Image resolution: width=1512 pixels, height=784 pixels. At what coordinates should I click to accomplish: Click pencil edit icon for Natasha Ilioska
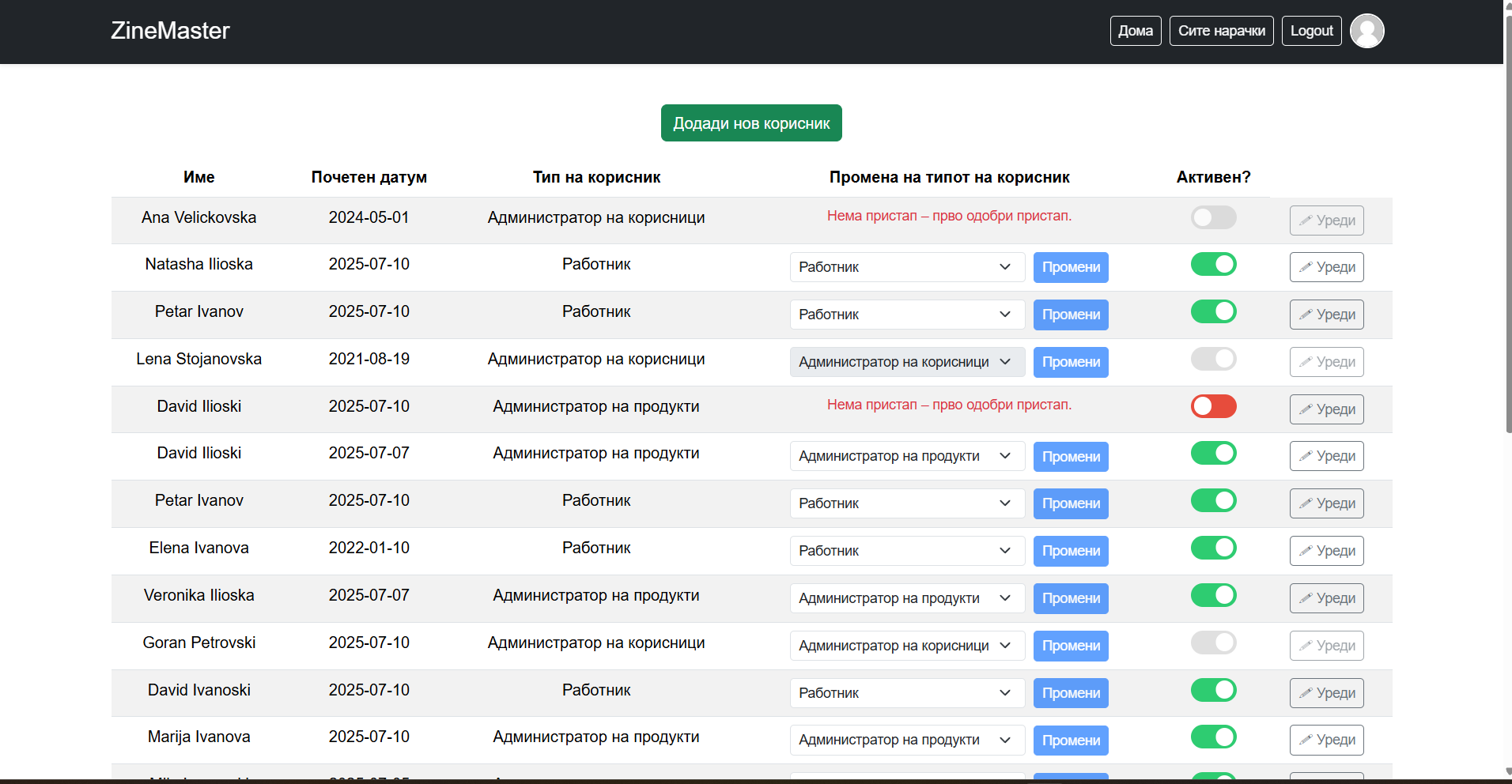pyautogui.click(x=1306, y=267)
